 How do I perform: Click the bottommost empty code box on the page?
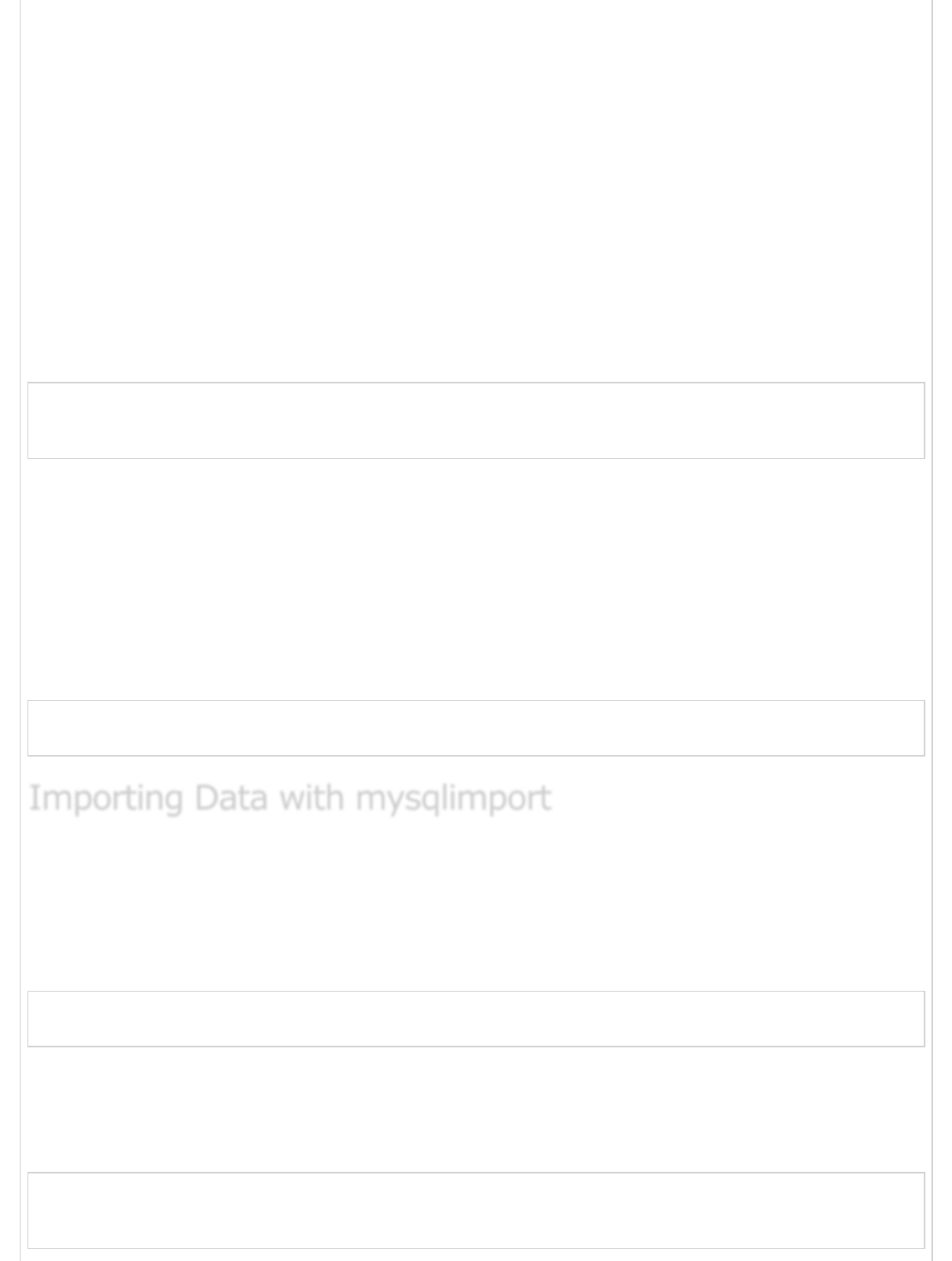click(x=476, y=1210)
